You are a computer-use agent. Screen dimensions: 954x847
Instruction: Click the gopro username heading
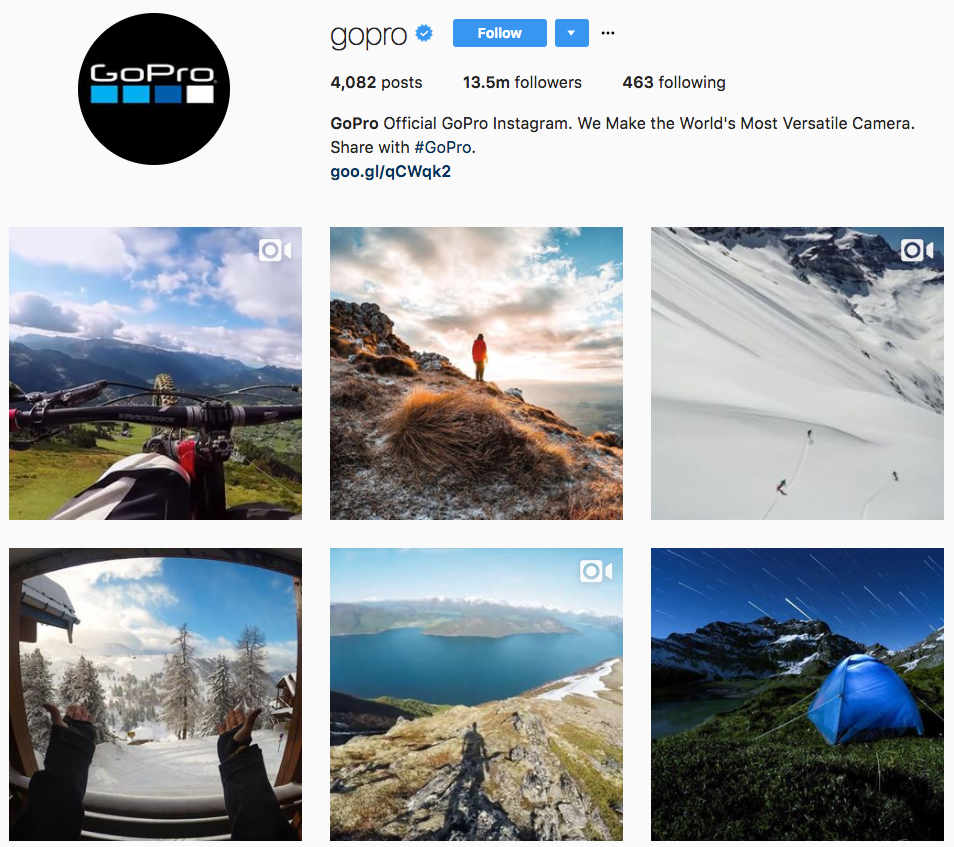click(x=369, y=35)
